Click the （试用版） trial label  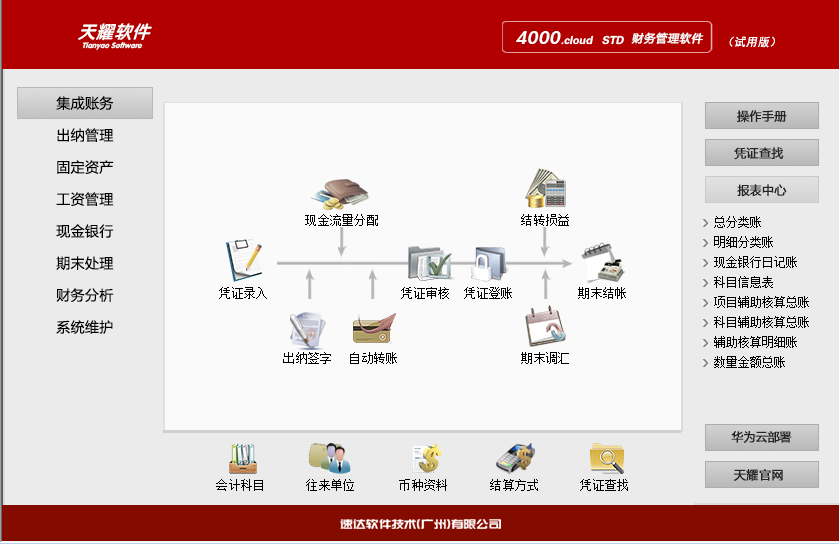pyautogui.click(x=752, y=42)
